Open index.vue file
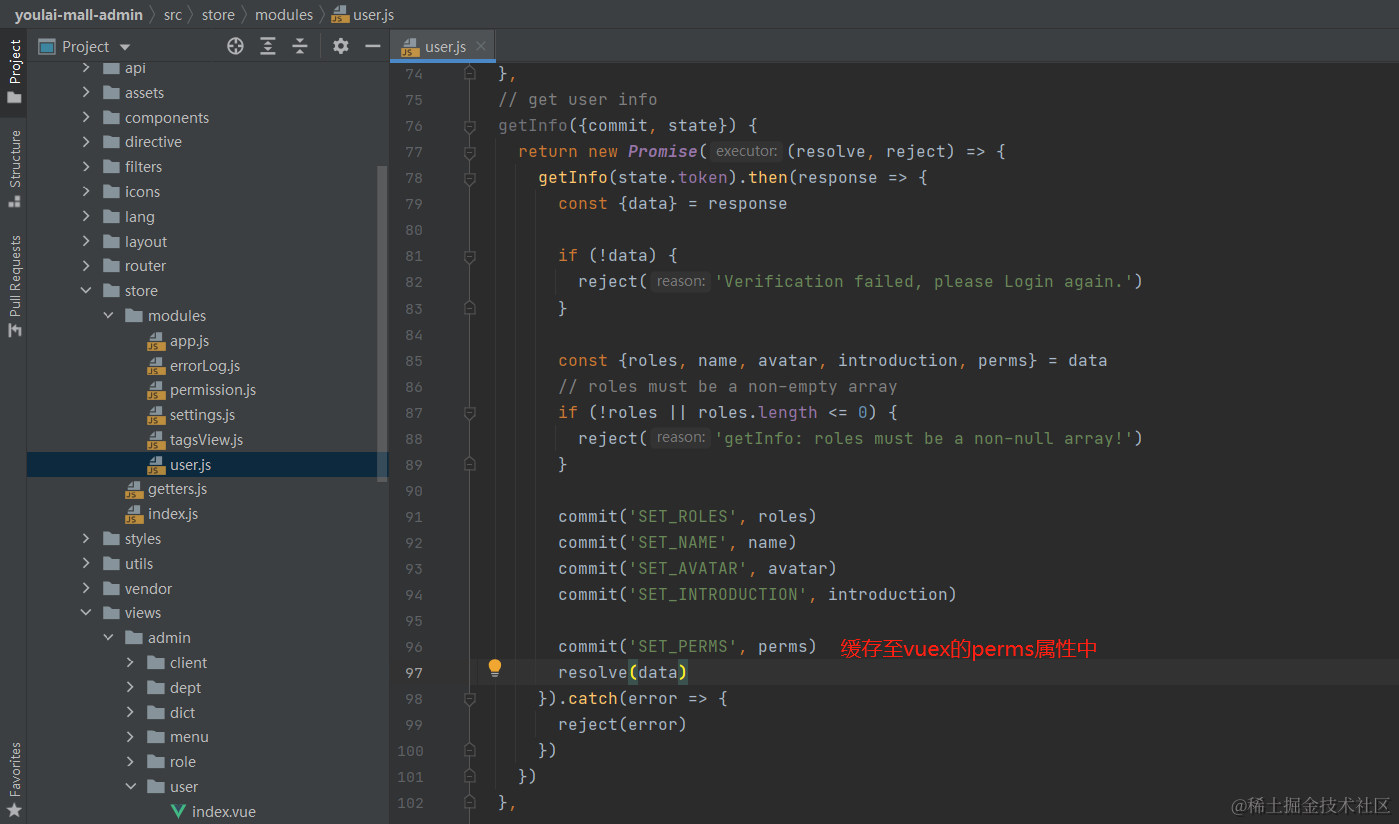 coord(223,812)
